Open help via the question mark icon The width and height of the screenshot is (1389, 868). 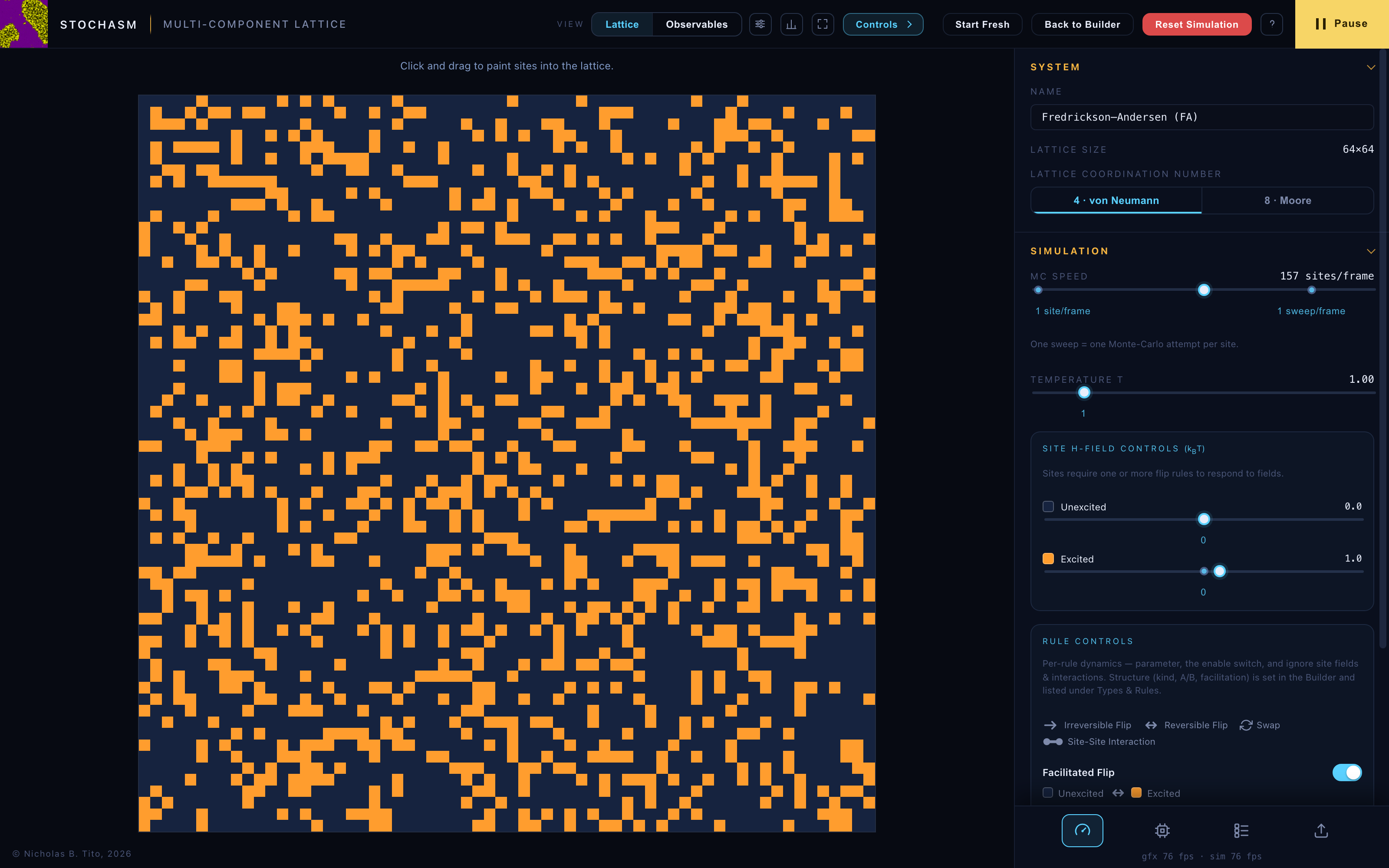[x=1272, y=24]
